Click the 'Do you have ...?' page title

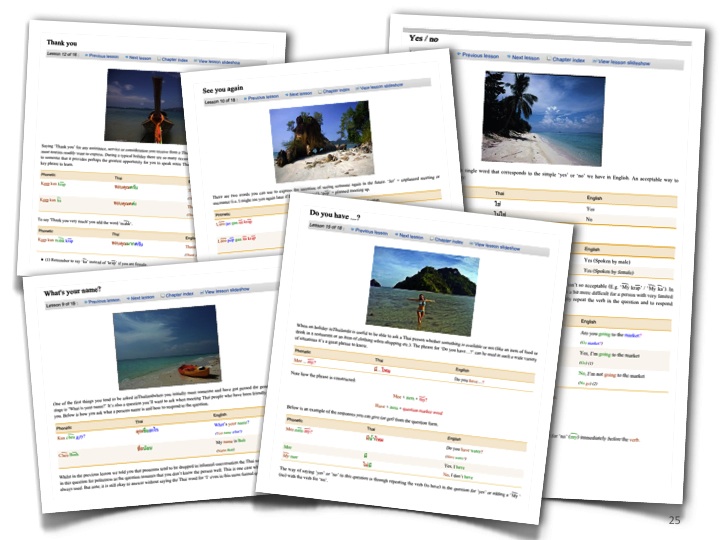click(x=335, y=215)
